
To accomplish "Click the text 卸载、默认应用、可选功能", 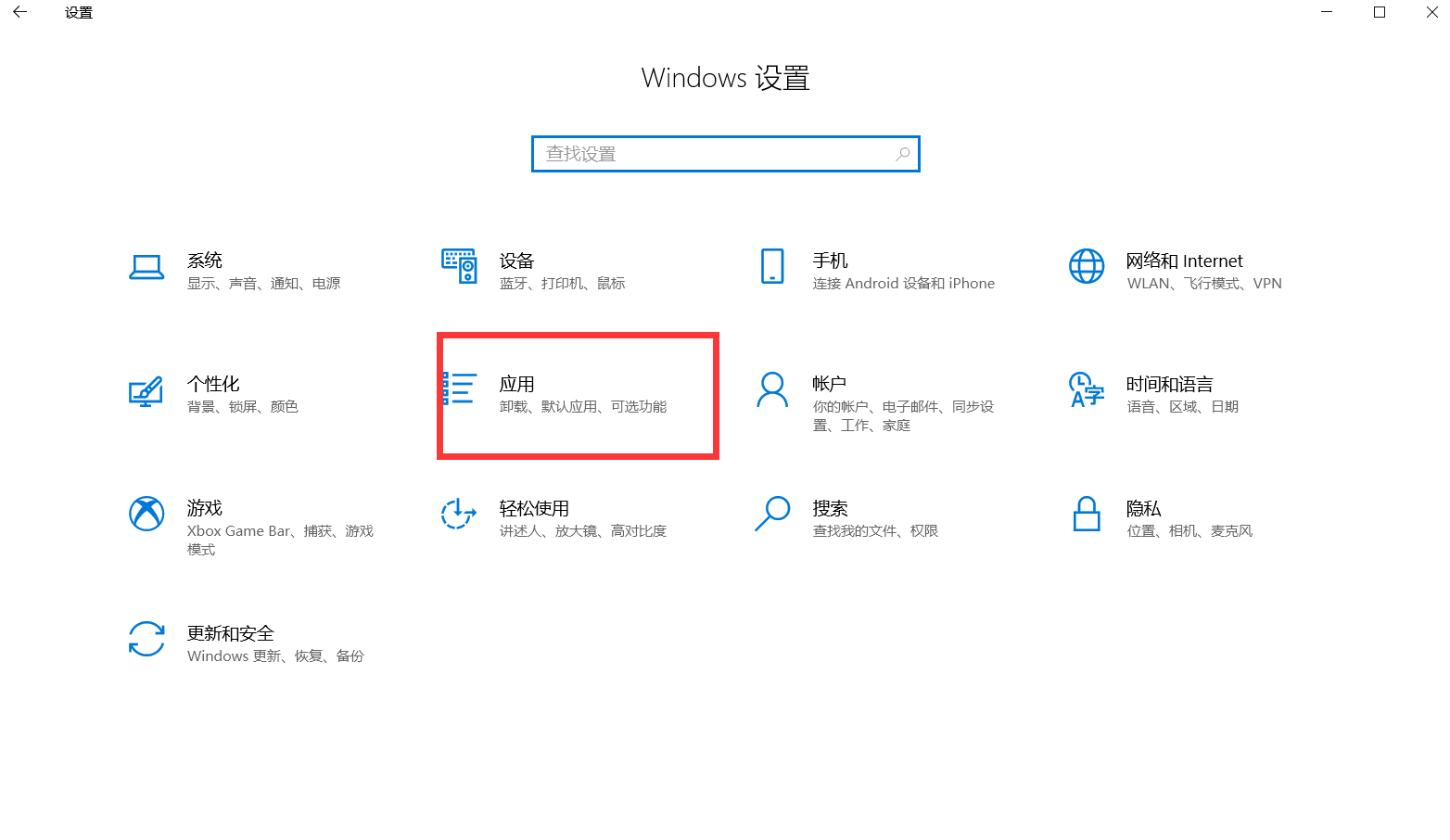I will click(583, 407).
